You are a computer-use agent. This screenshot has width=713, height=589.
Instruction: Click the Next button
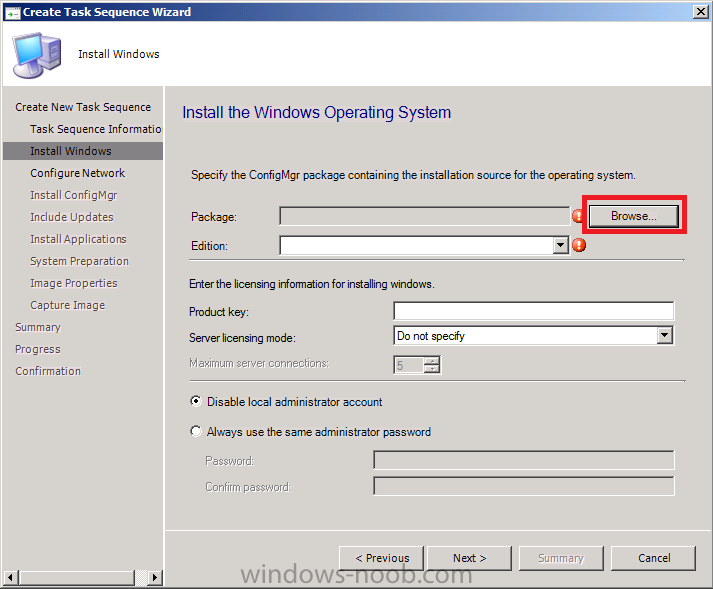point(469,558)
